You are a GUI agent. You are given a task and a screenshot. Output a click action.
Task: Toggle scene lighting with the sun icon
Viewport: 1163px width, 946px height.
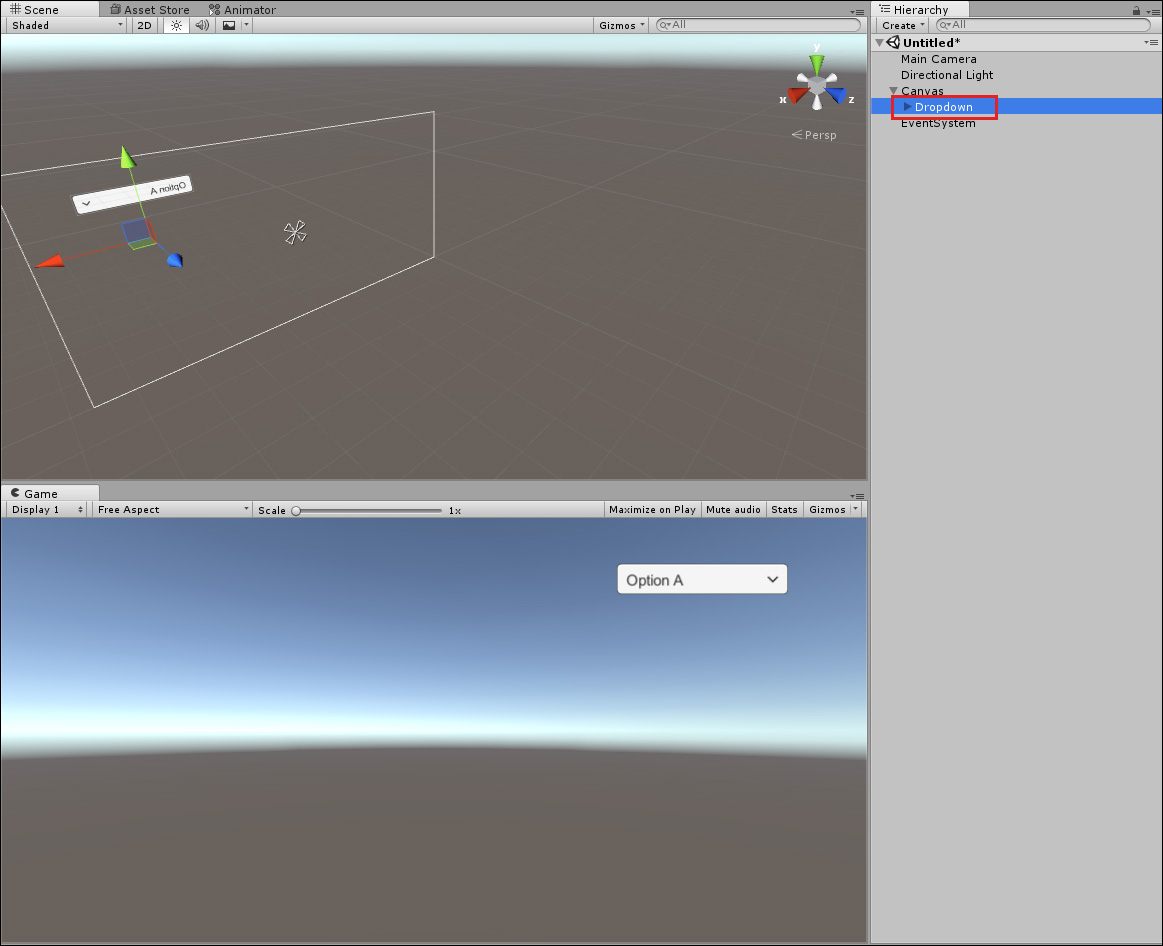[x=176, y=25]
